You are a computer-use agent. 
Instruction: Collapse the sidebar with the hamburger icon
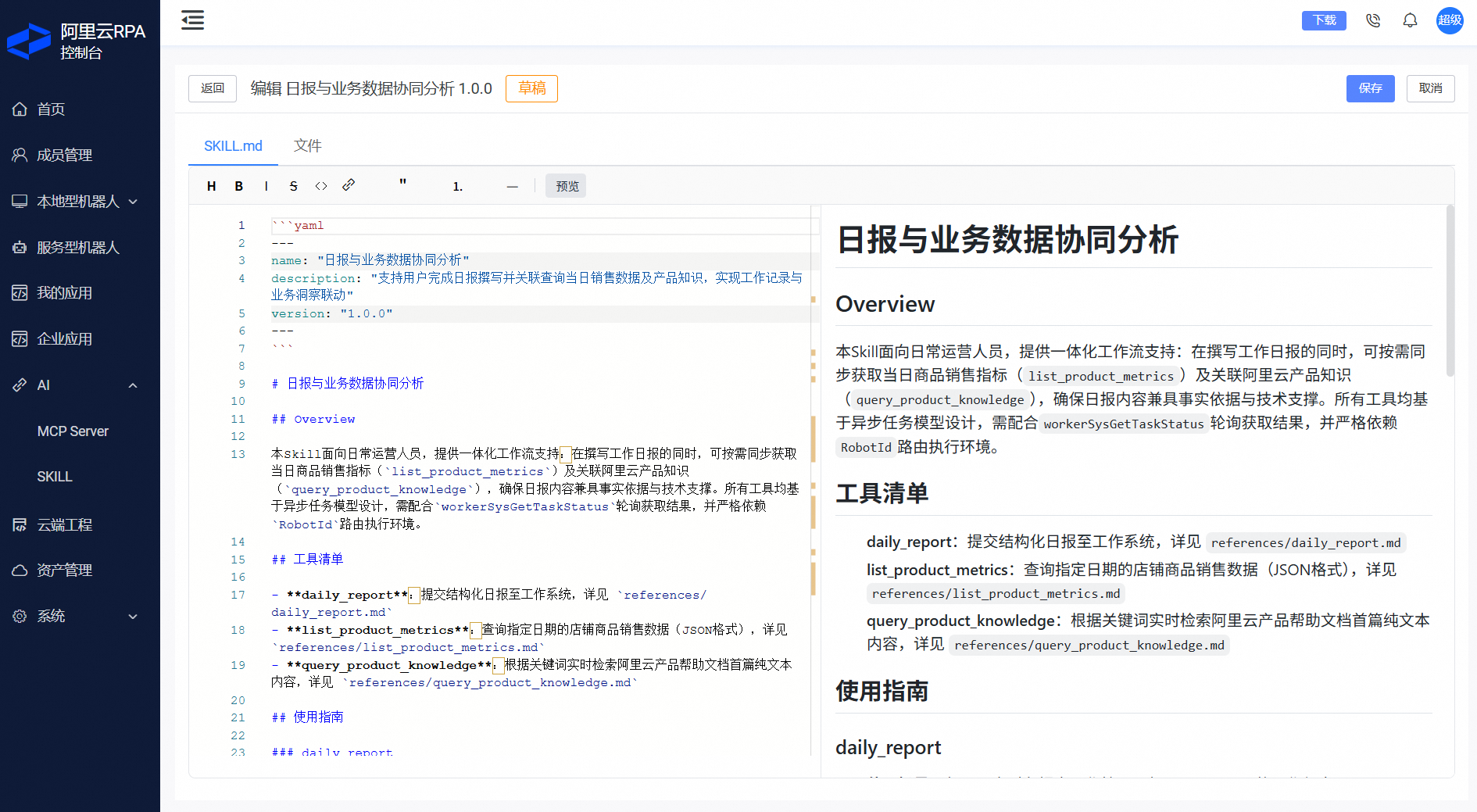click(x=192, y=20)
